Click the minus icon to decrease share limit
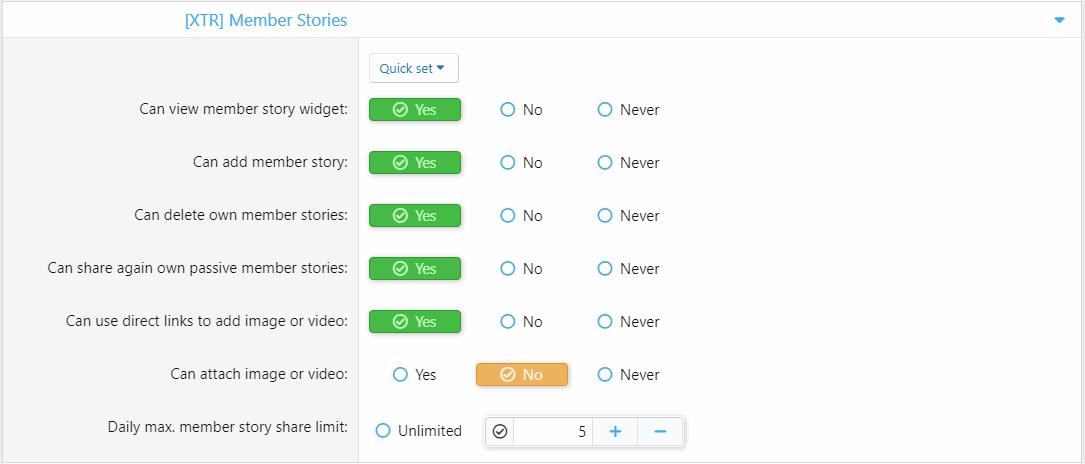Image resolution: width=1085 pixels, height=464 pixels. tap(660, 431)
